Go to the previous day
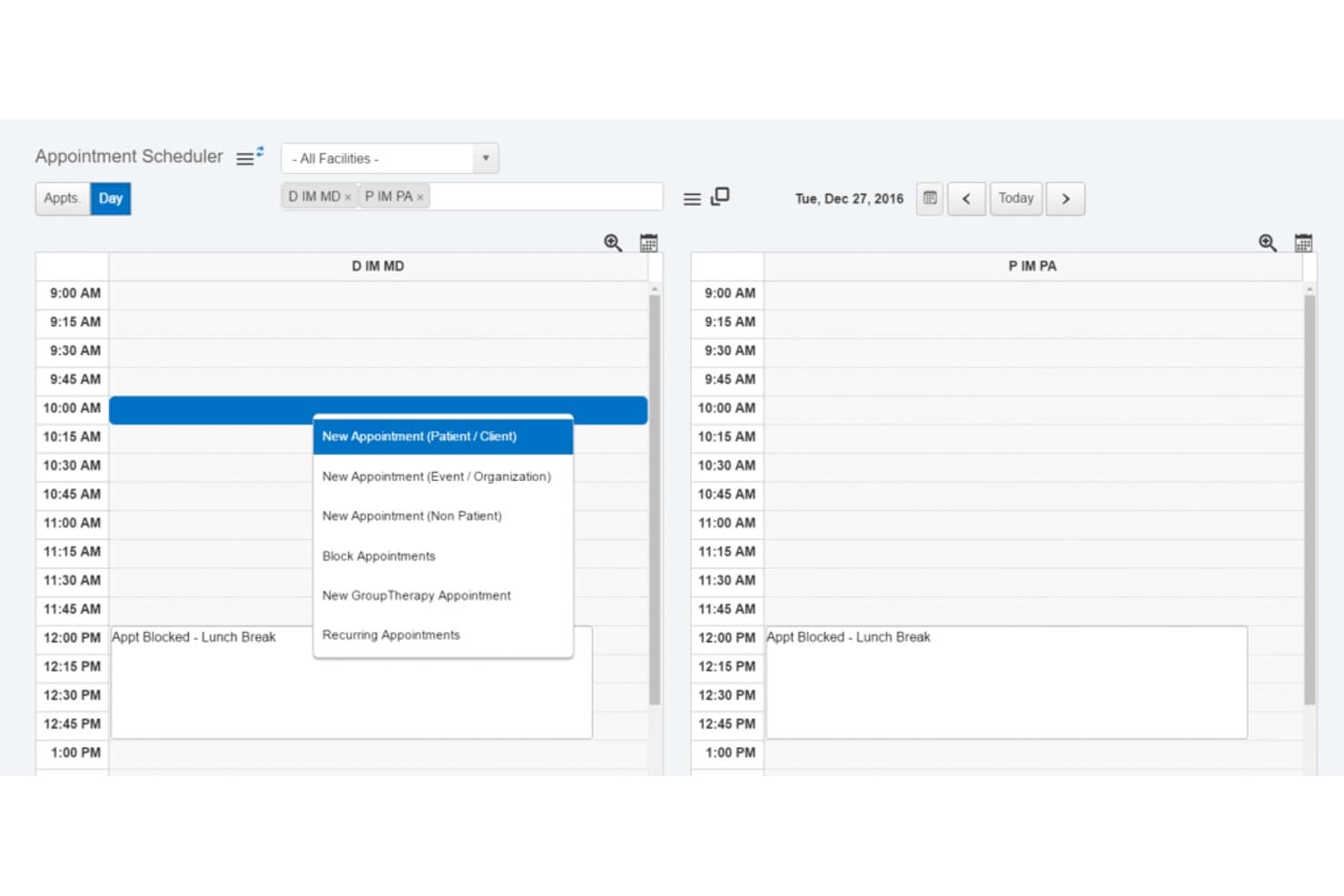The image size is (1344, 896). (x=966, y=199)
